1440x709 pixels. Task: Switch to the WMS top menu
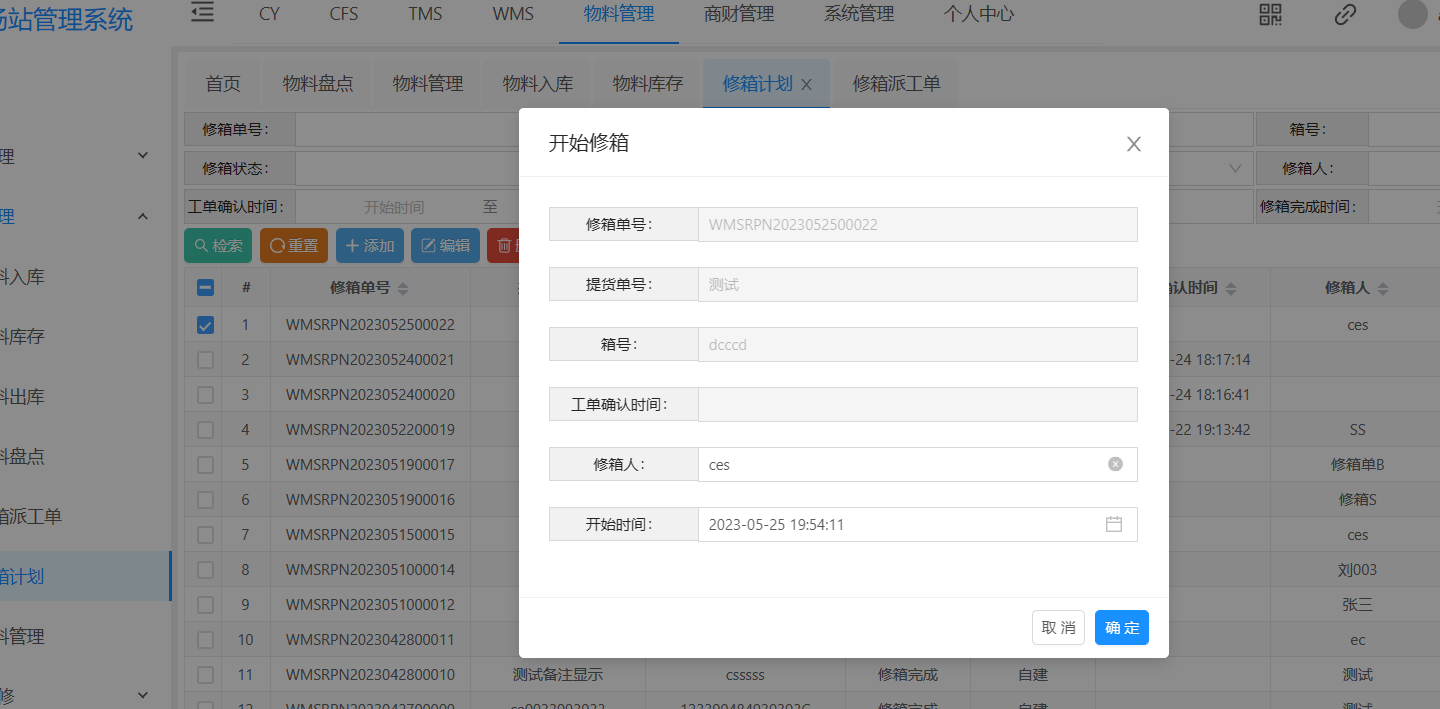coord(513,14)
